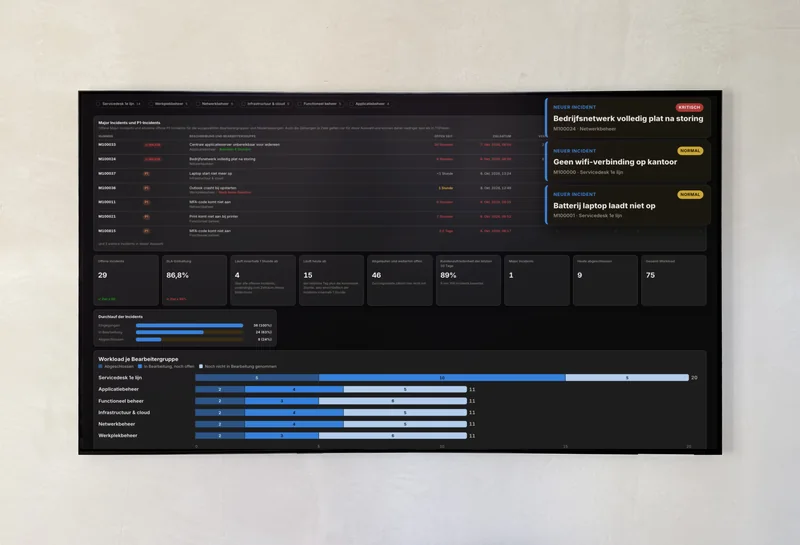Viewport: 800px width, 545px height.
Task: Open notification Geen wifi-verbinding op kantoor
Action: [628, 162]
